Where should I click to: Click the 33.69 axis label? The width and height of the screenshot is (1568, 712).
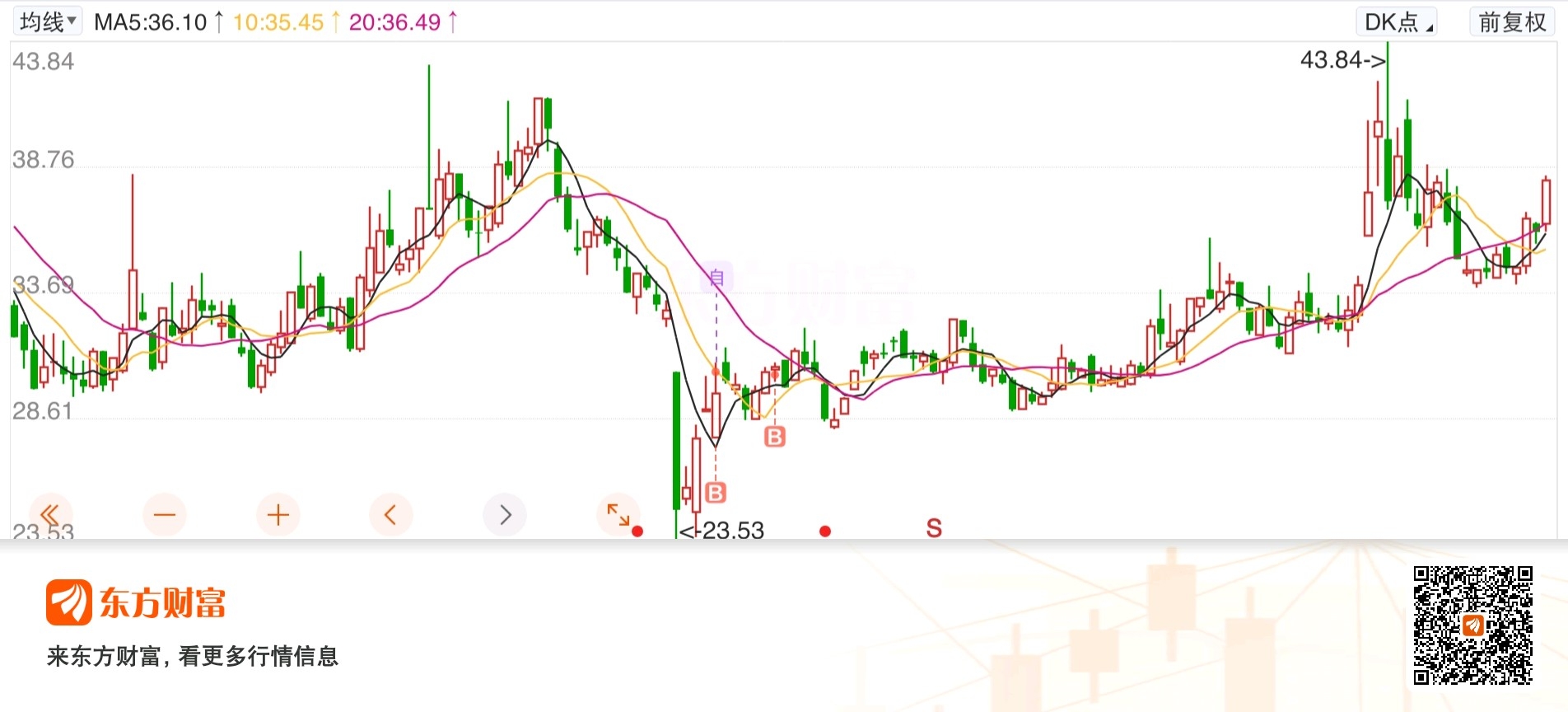(43, 285)
